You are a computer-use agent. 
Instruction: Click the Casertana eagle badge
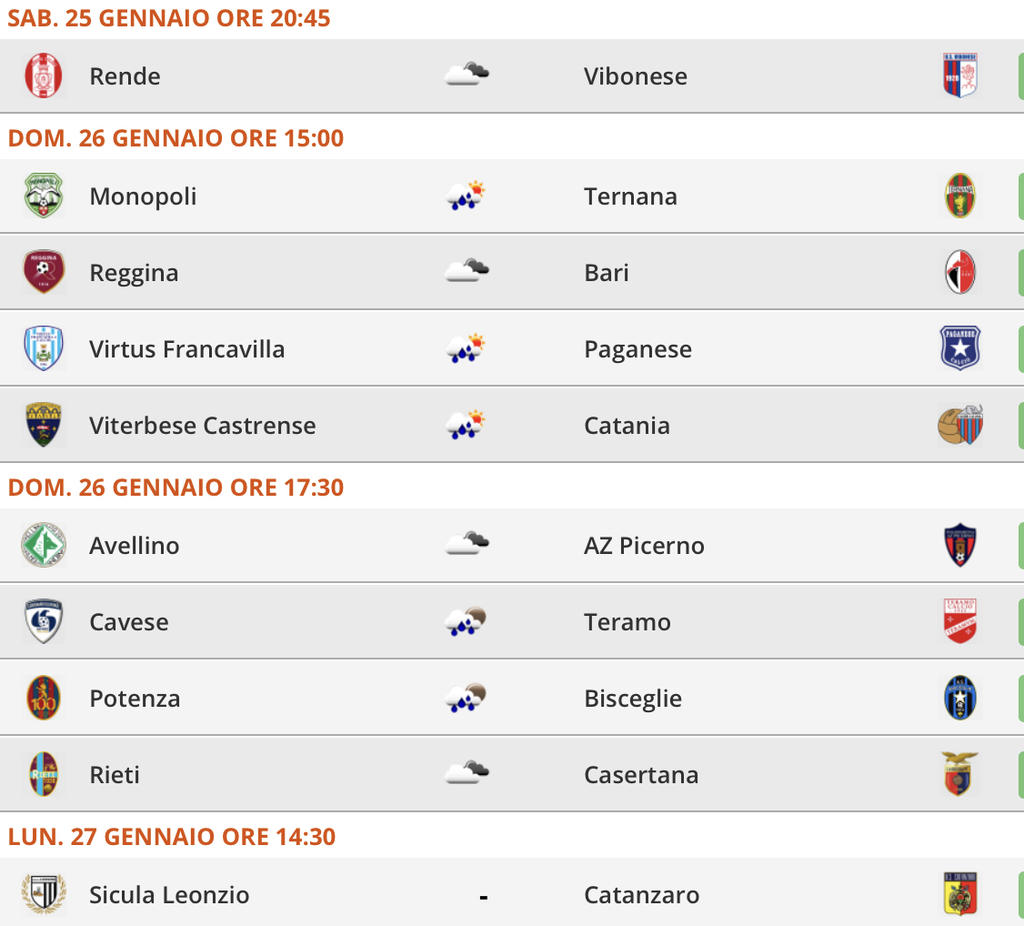(960, 774)
